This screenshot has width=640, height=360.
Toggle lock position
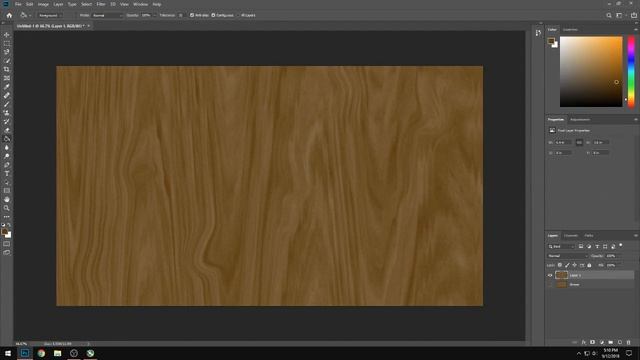tap(574, 265)
